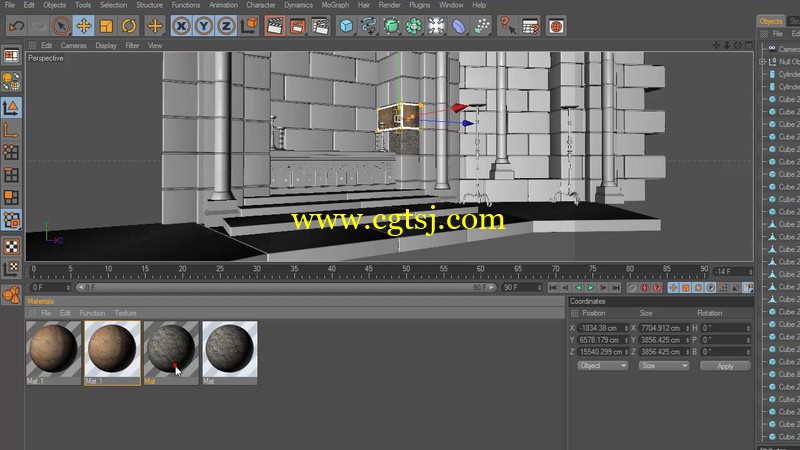
Task: Toggle the World coordinate system icon
Action: click(249, 26)
